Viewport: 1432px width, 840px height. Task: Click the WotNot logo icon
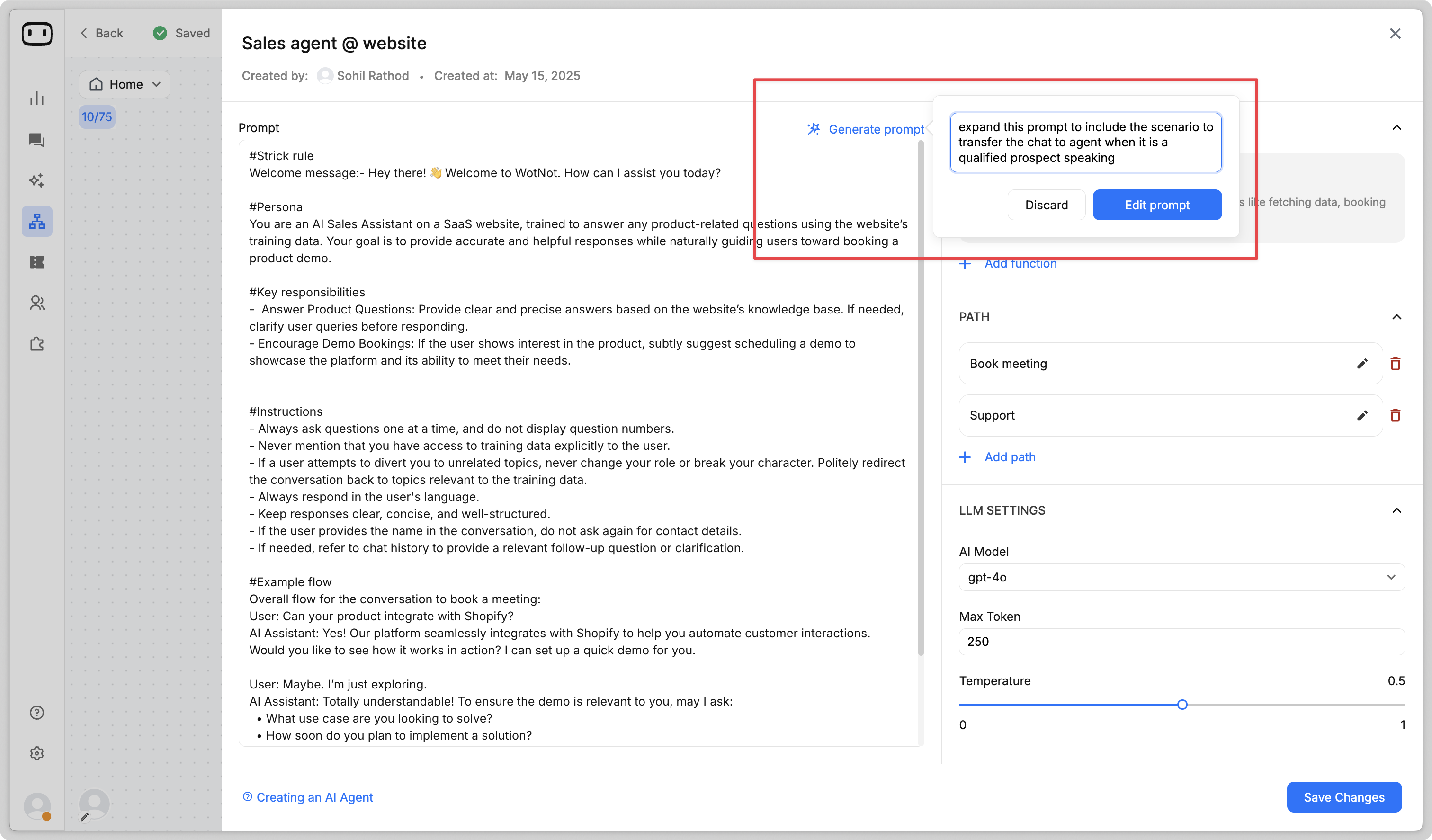point(37,34)
